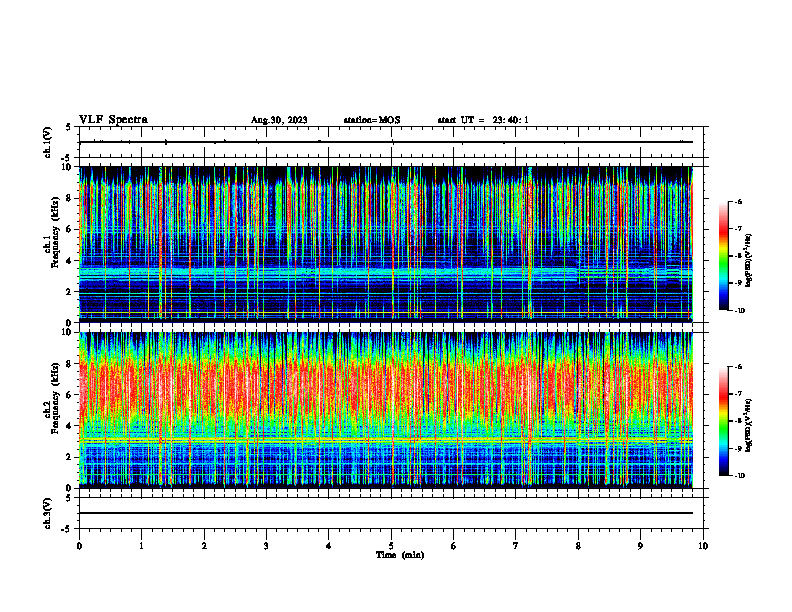Select the "4" kHz tick of ch.1 spectrogram
792x612 pixels.
coord(70,261)
